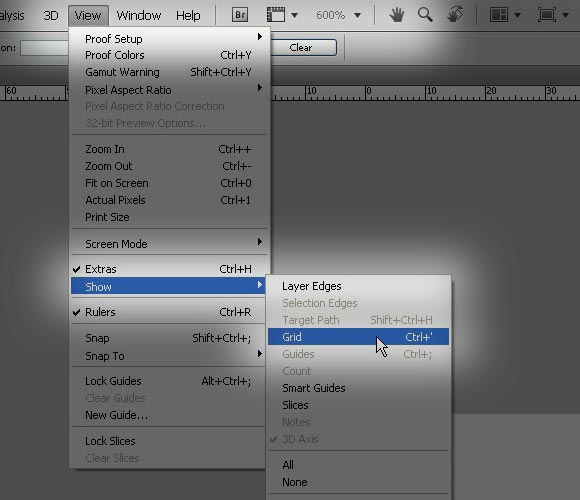Select Actual Pixels
580x500 pixels.
click(169, 200)
